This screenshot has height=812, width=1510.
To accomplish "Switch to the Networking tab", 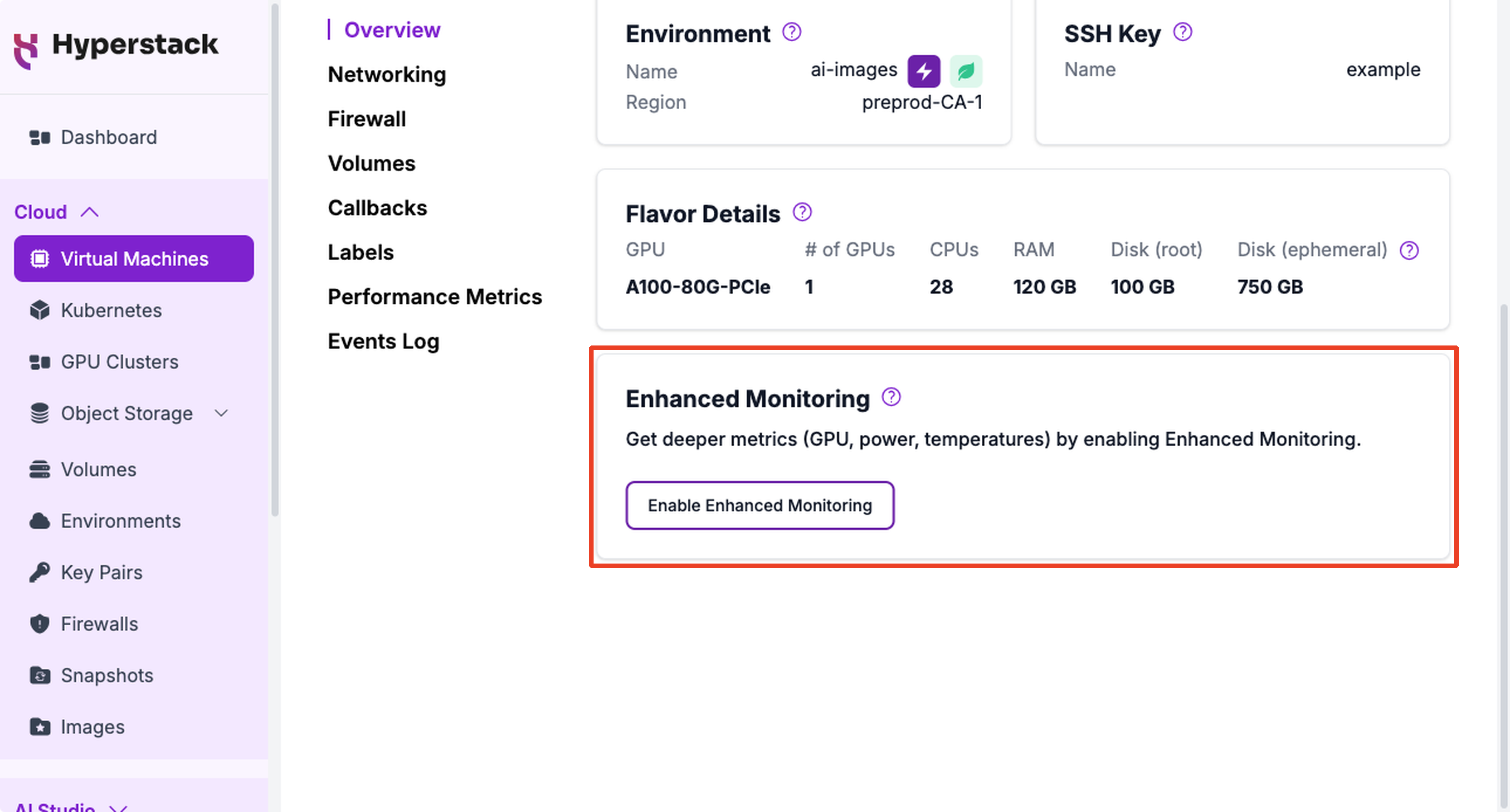I will click(x=387, y=74).
